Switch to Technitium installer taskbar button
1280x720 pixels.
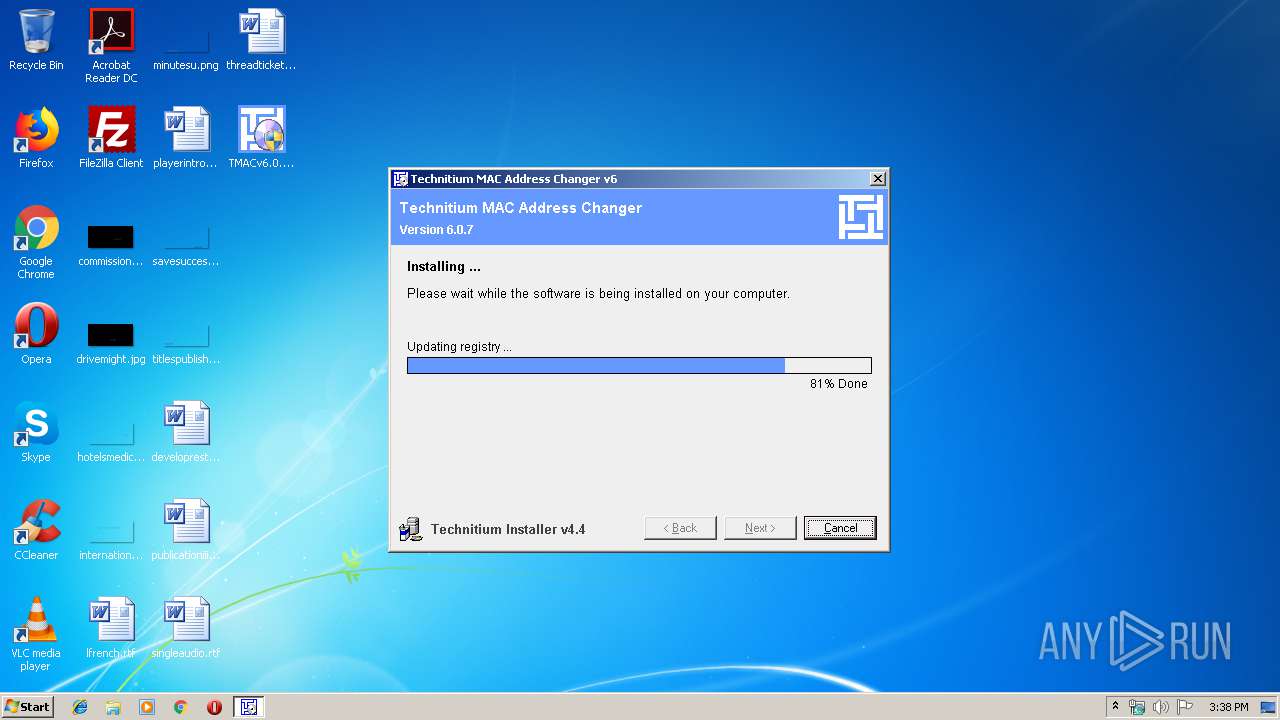249,707
